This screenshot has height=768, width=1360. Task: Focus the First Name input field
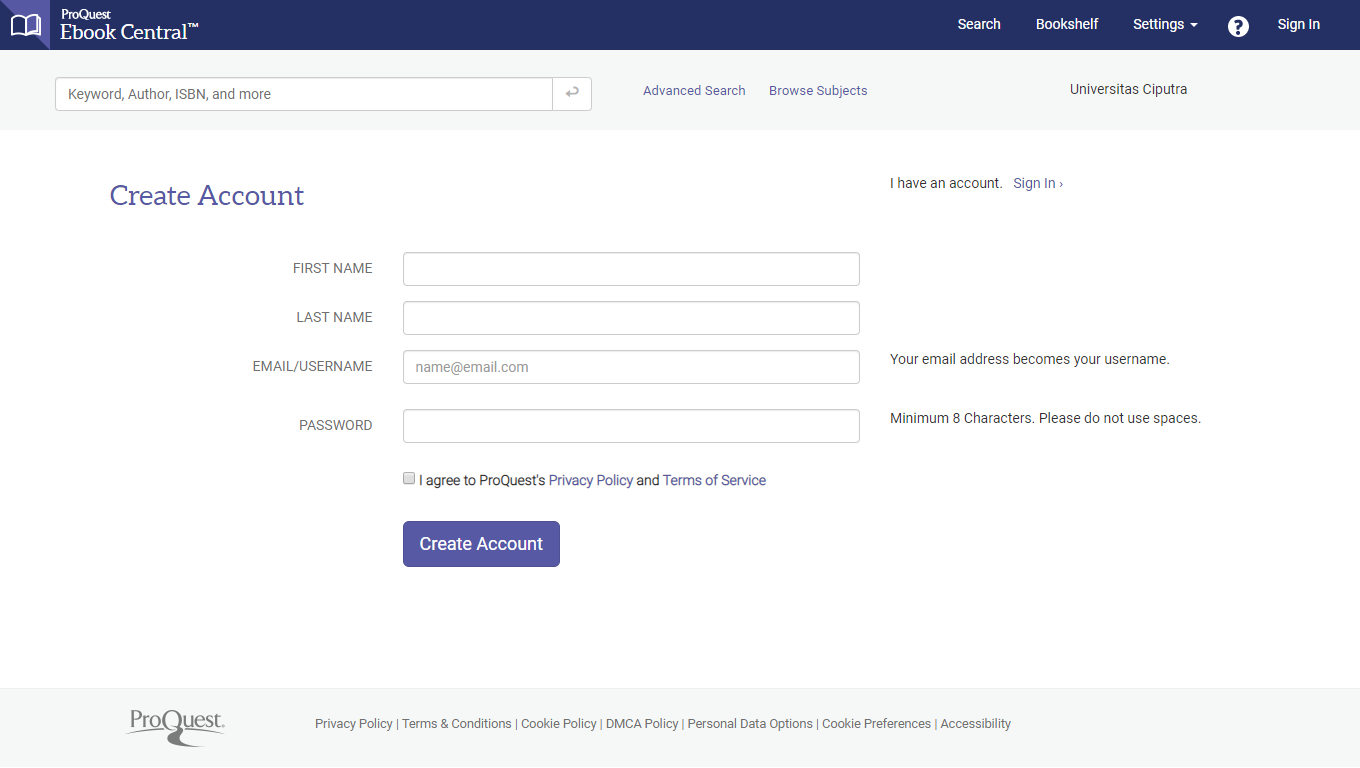(631, 269)
